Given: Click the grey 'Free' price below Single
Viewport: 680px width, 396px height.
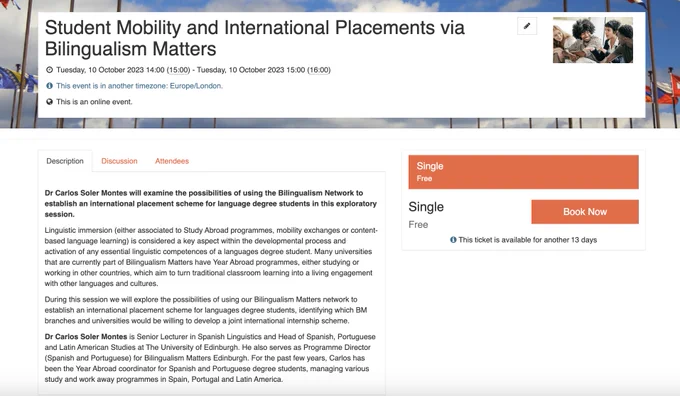Looking at the screenshot, I should (418, 225).
